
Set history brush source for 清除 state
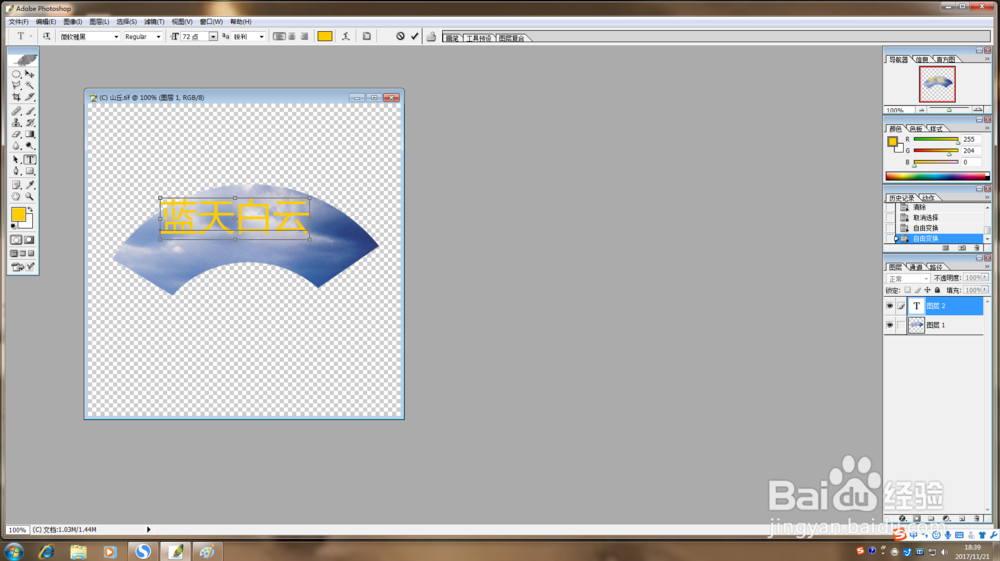890,208
